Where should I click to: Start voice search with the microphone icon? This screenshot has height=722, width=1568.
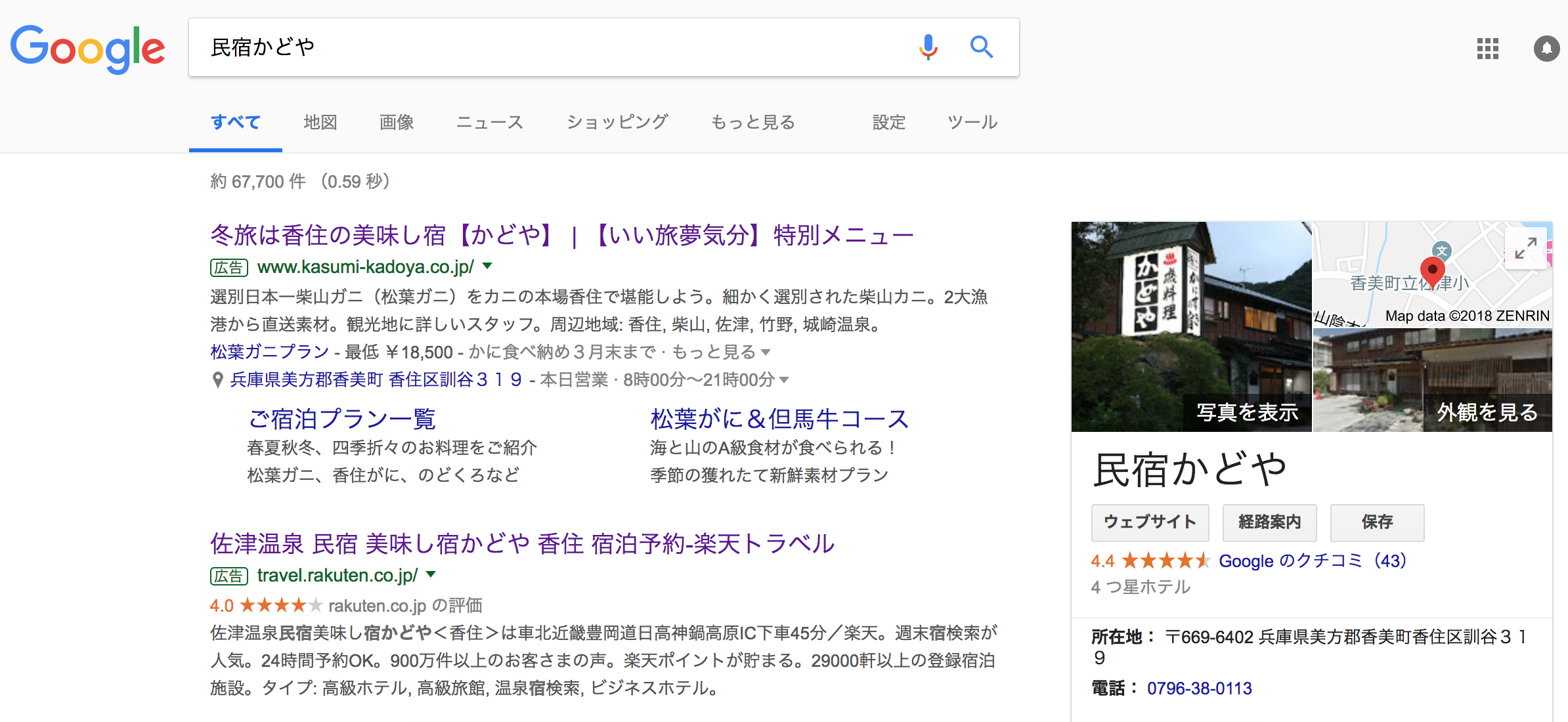[928, 47]
